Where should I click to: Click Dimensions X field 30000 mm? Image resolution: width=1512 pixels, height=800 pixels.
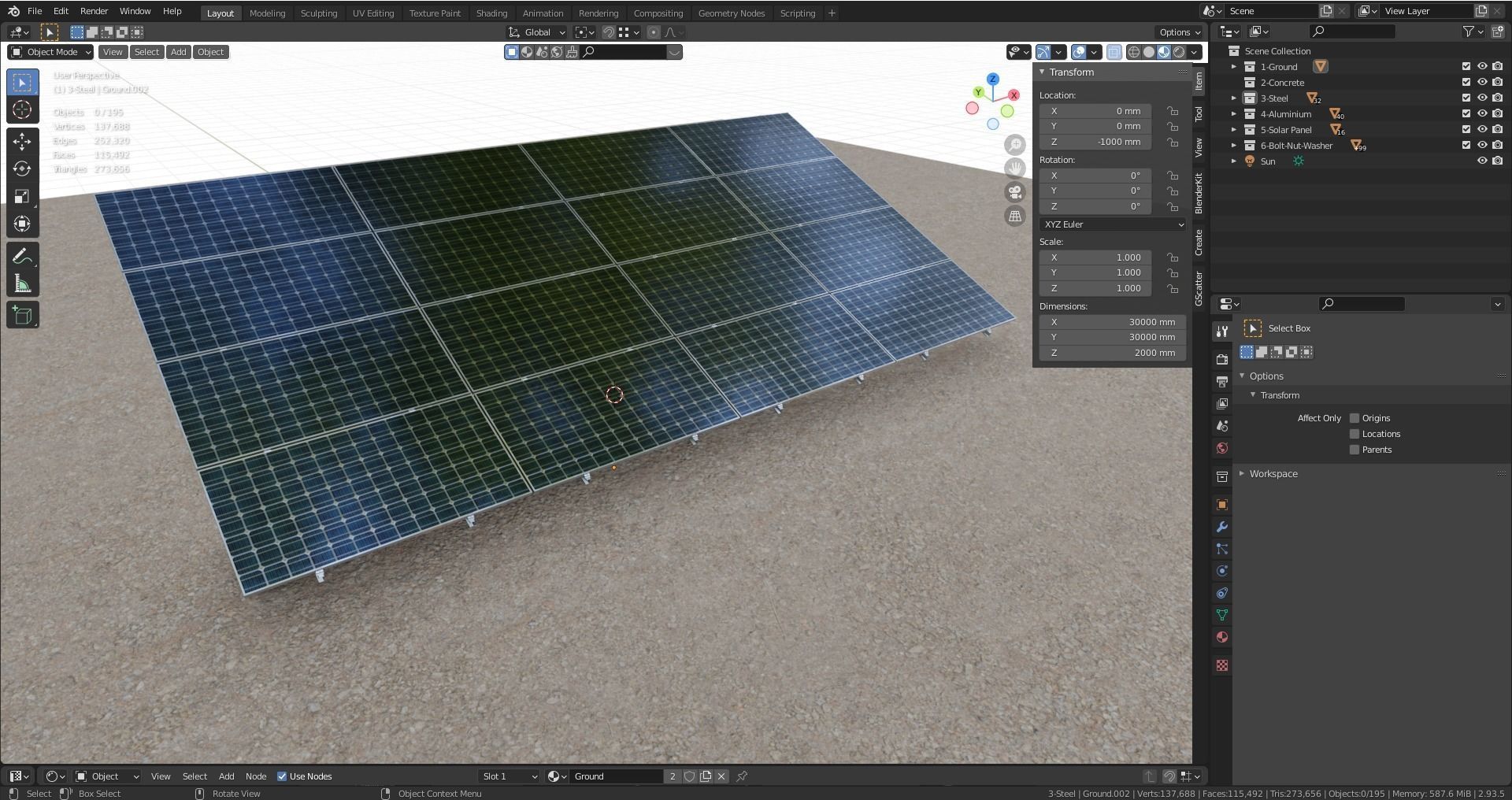(1113, 322)
